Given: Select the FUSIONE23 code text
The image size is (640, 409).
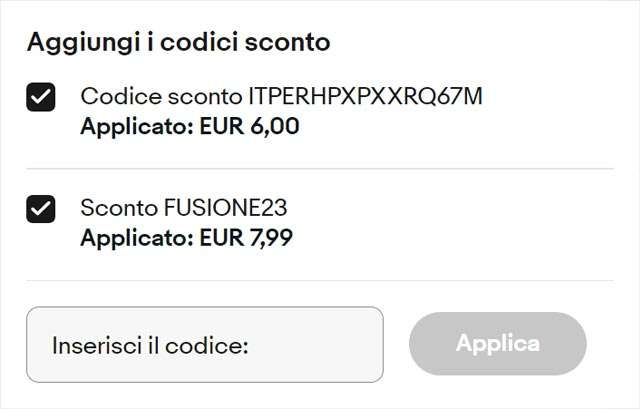Looking at the screenshot, I should [225, 209].
